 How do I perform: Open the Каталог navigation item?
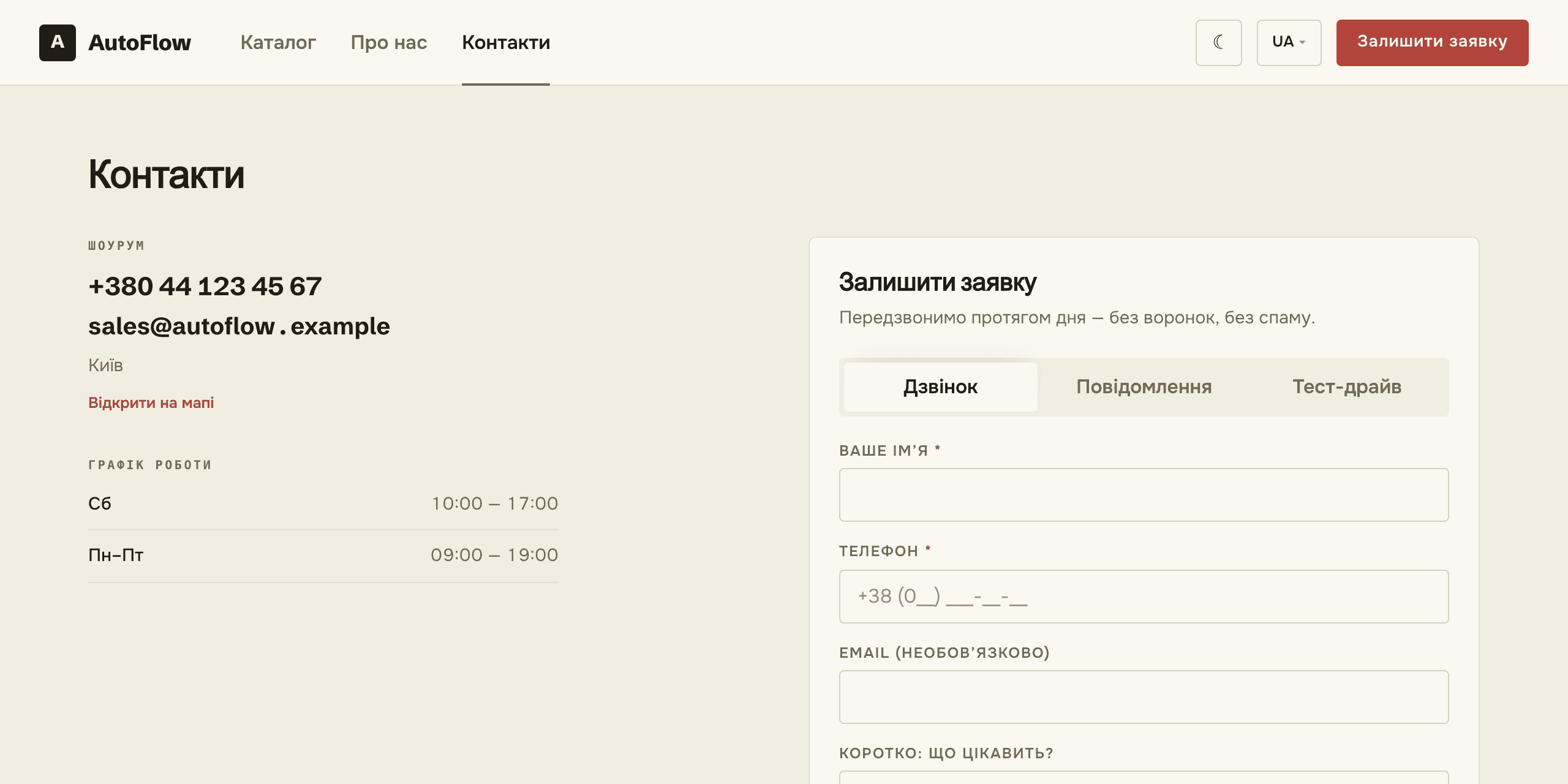(x=278, y=42)
